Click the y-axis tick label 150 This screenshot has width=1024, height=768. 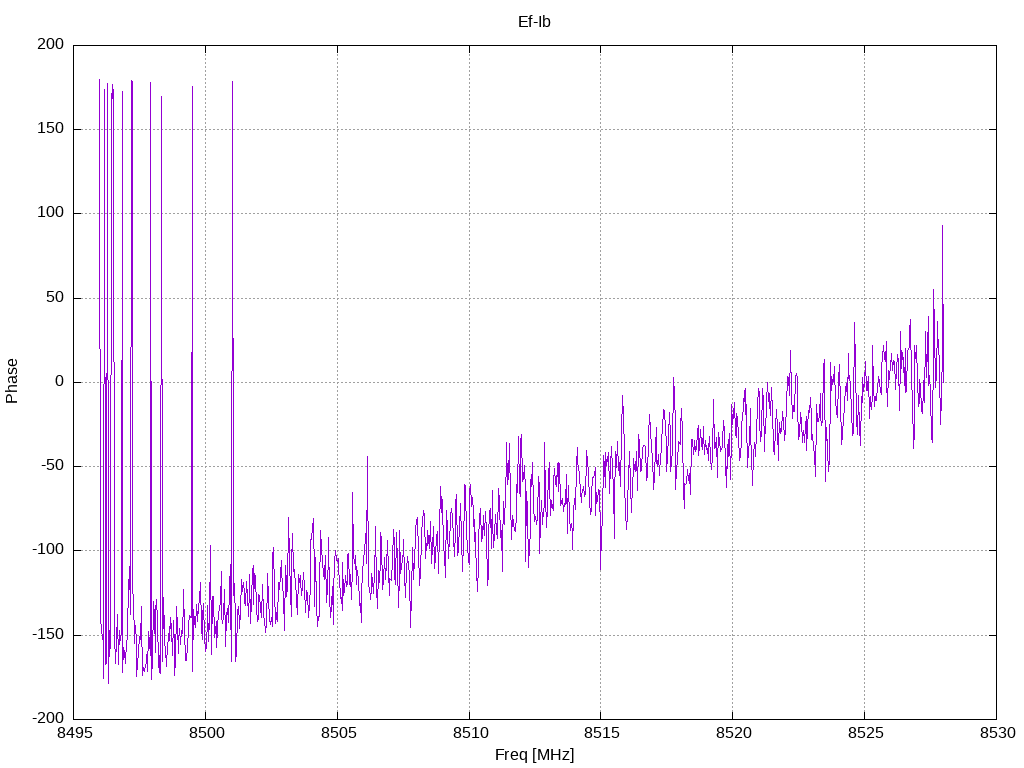tap(51, 129)
